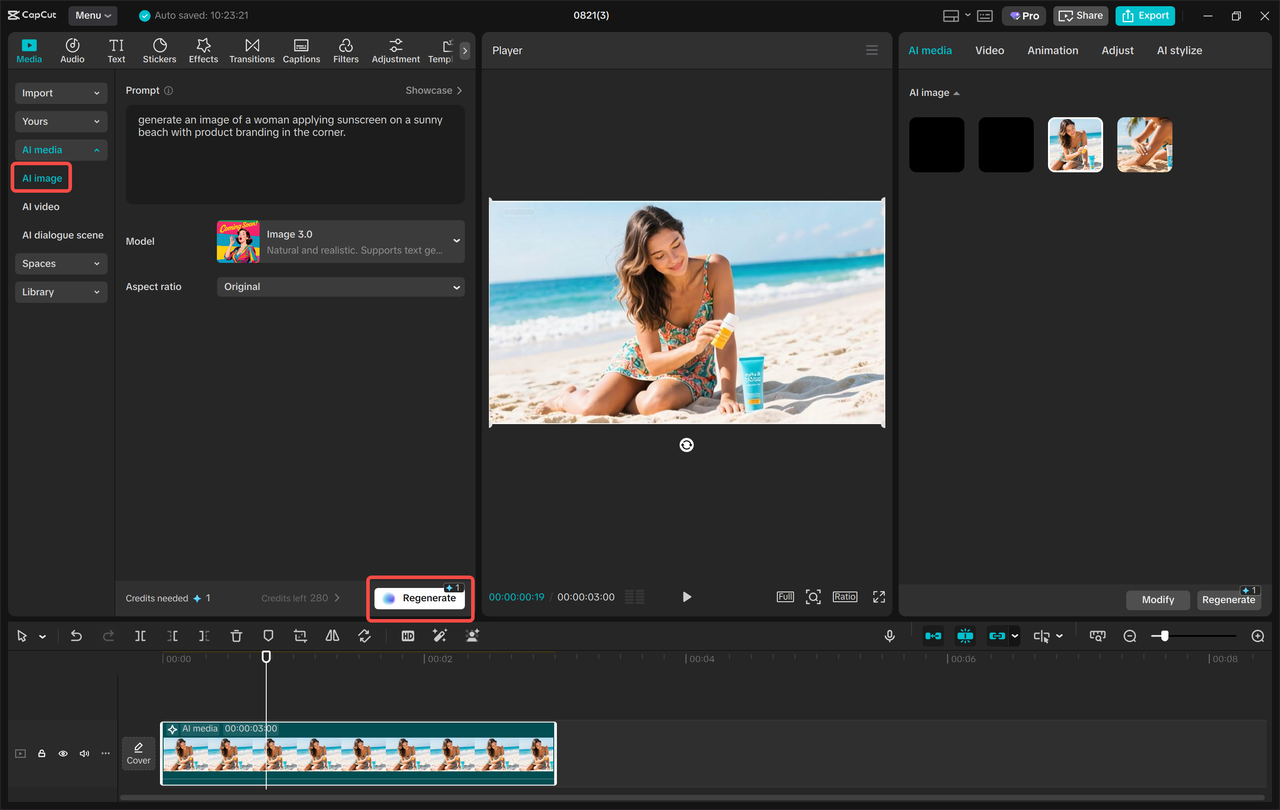Hide the AI media track with the eye toggle
1280x810 pixels.
62,753
